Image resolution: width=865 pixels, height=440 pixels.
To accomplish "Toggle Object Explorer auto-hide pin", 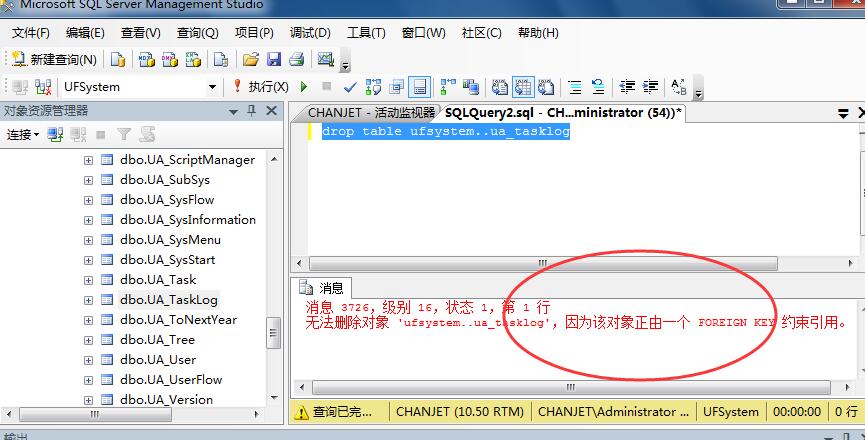I will tap(252, 111).
